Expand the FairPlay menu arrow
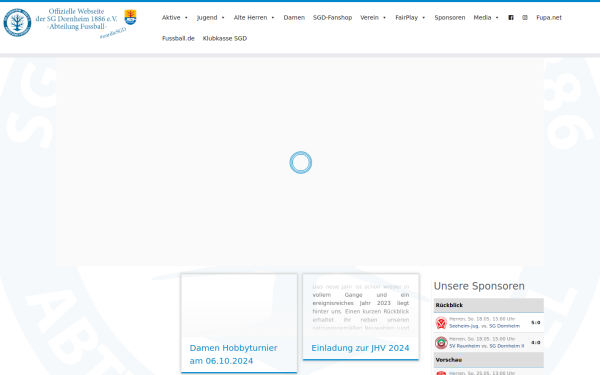 [x=424, y=18]
